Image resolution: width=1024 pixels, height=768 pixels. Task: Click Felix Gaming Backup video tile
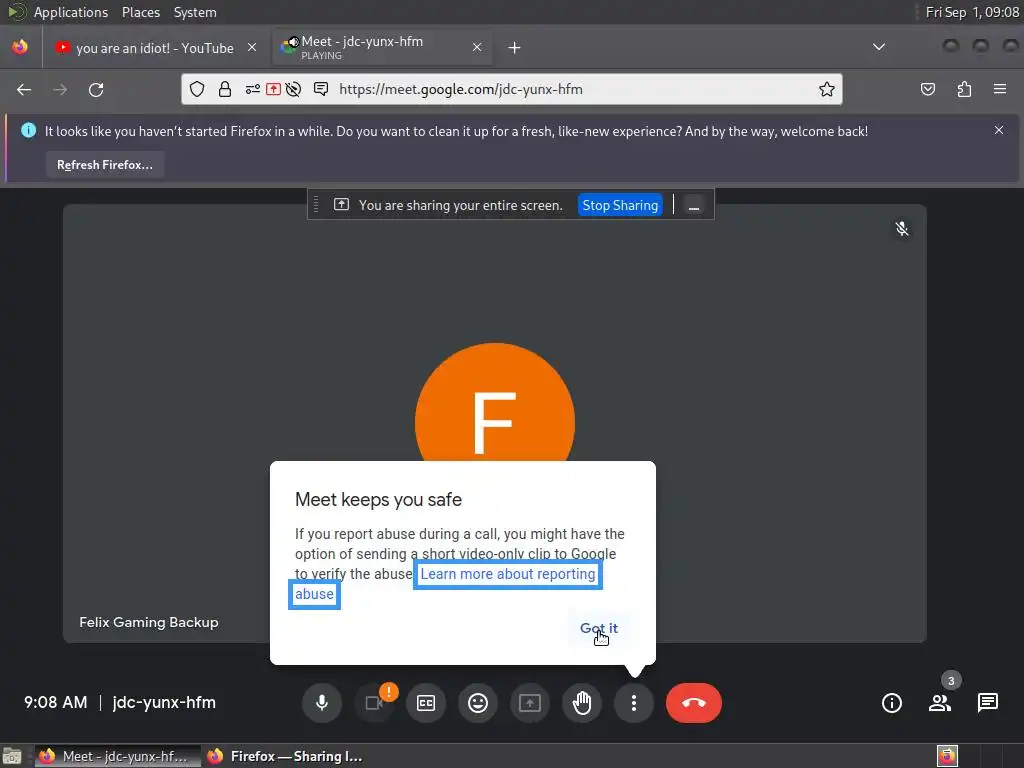pyautogui.click(x=494, y=423)
